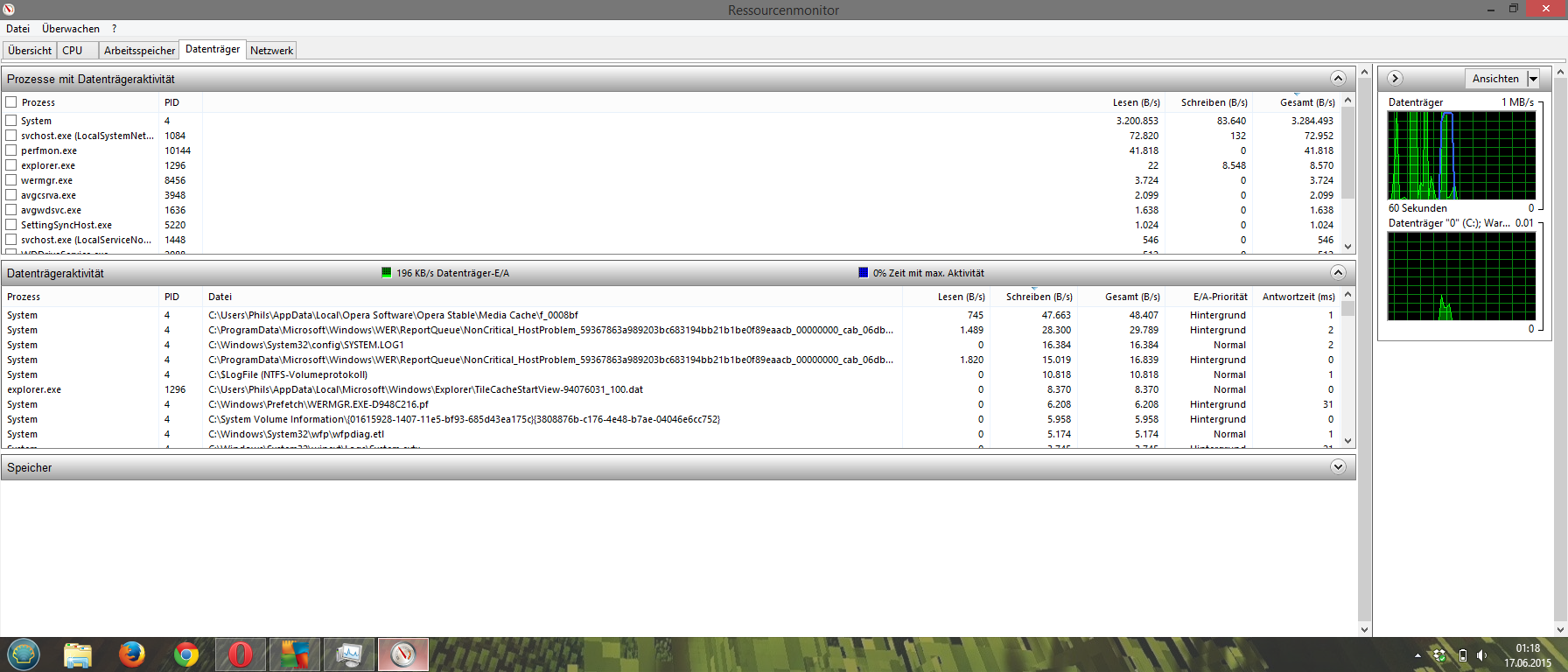Tick the checkbox for avgwdsvc.exe

[11, 210]
